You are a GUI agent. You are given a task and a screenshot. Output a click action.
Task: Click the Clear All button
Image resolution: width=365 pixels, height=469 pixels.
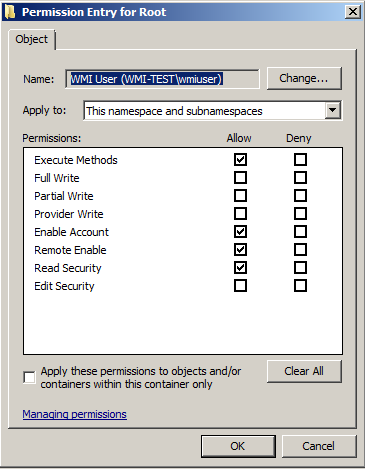point(304,371)
